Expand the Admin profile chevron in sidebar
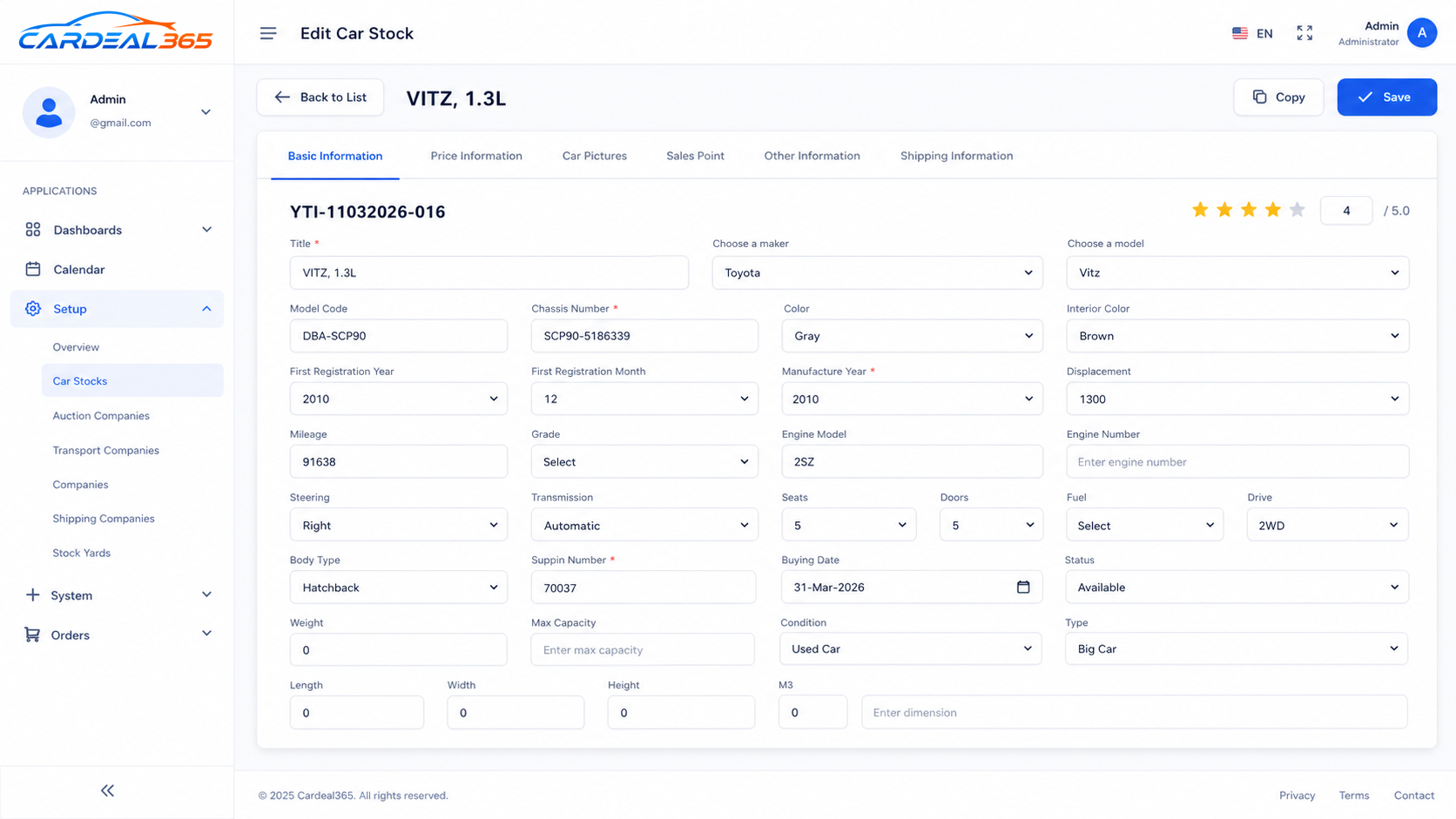Screen dimensions: 1456x819 pyautogui.click(x=206, y=112)
